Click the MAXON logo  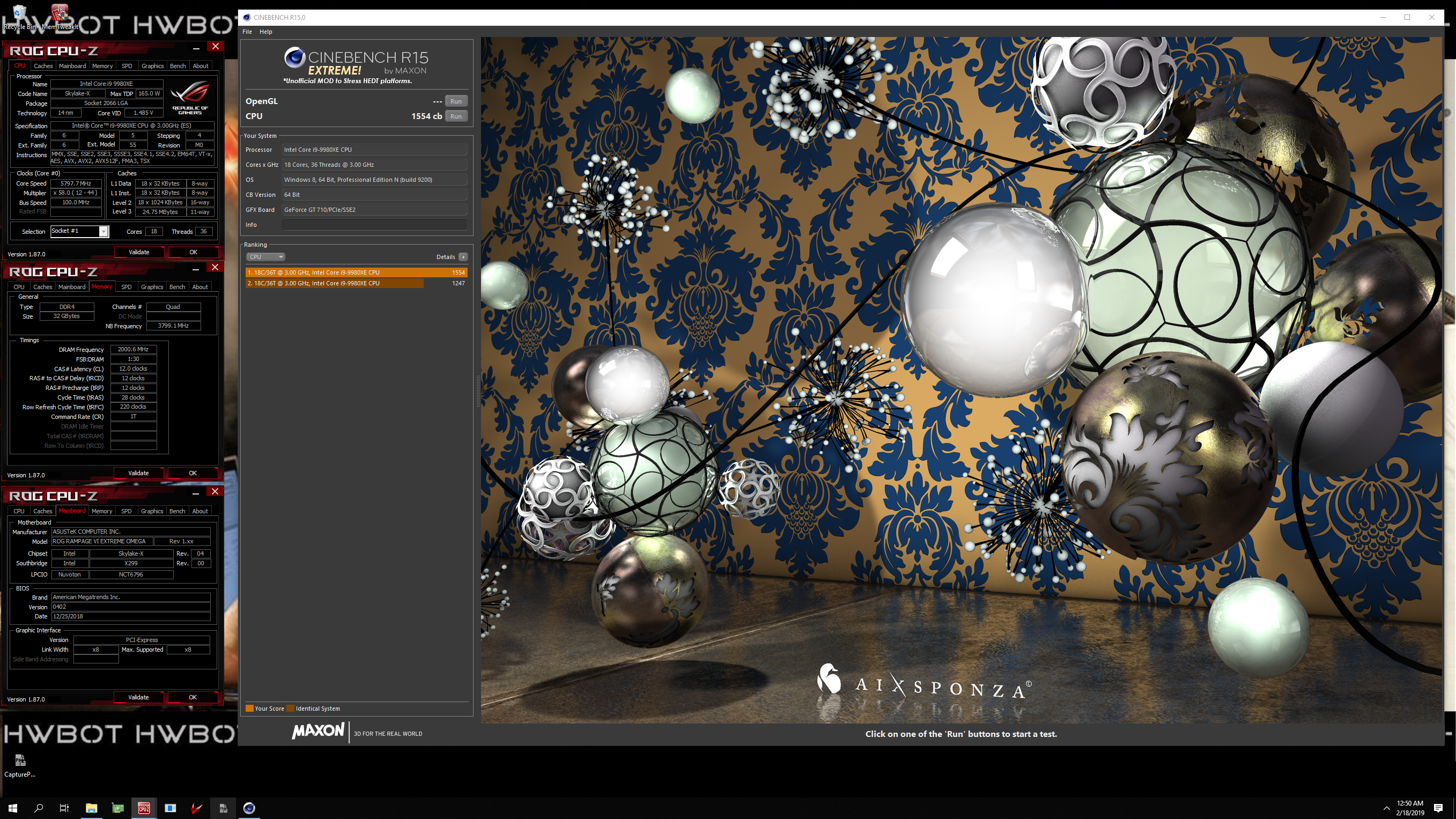(317, 731)
